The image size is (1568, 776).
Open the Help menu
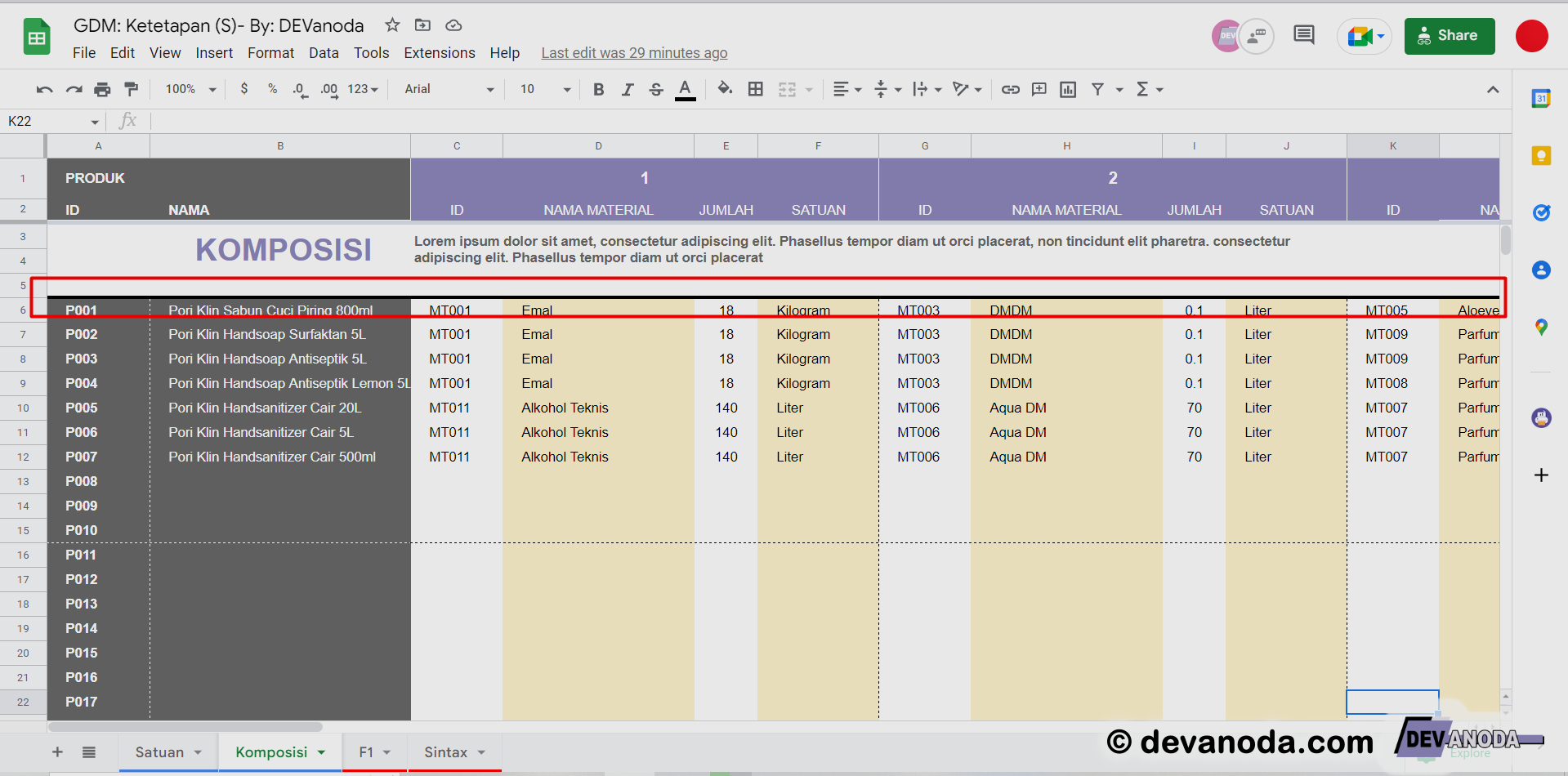505,53
